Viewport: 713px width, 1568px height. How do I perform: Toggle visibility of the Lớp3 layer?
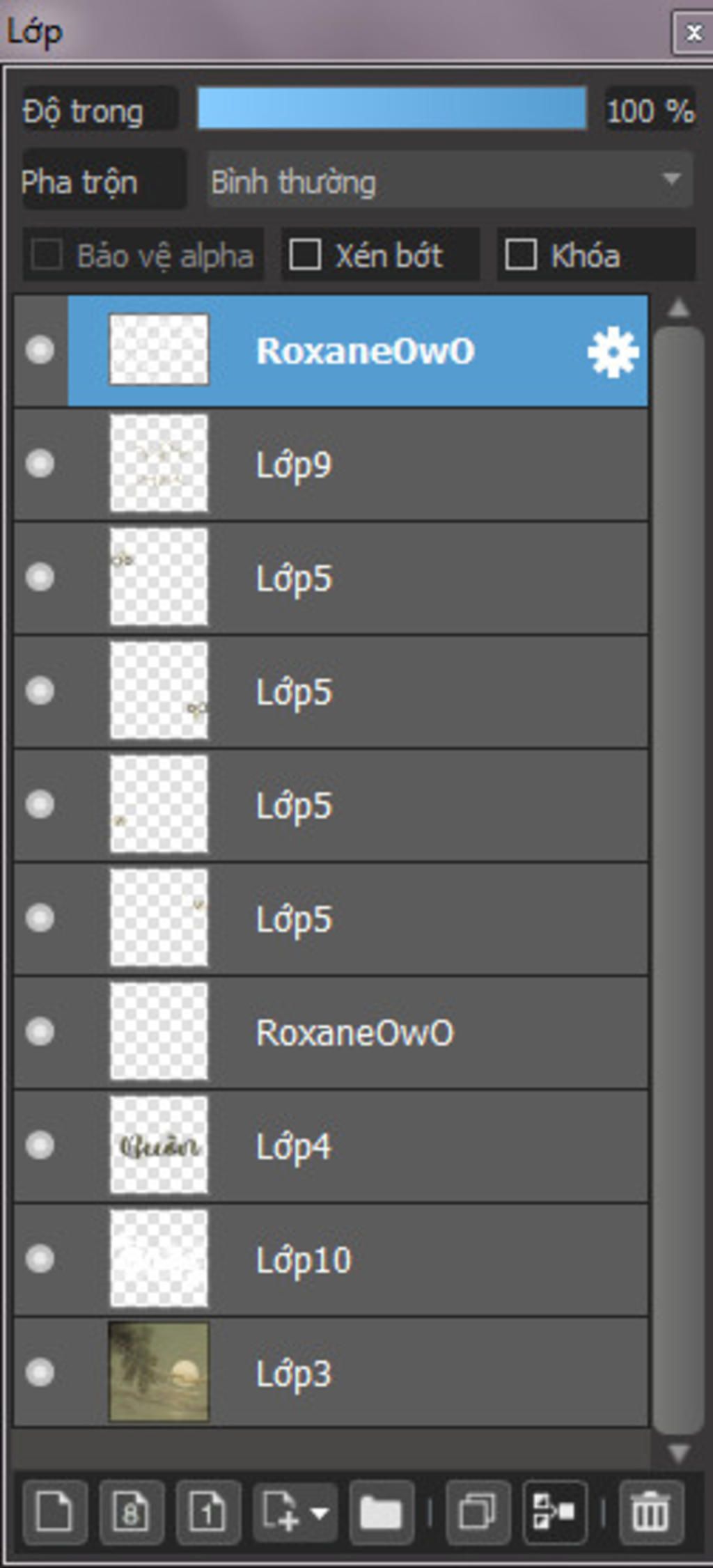(40, 1372)
